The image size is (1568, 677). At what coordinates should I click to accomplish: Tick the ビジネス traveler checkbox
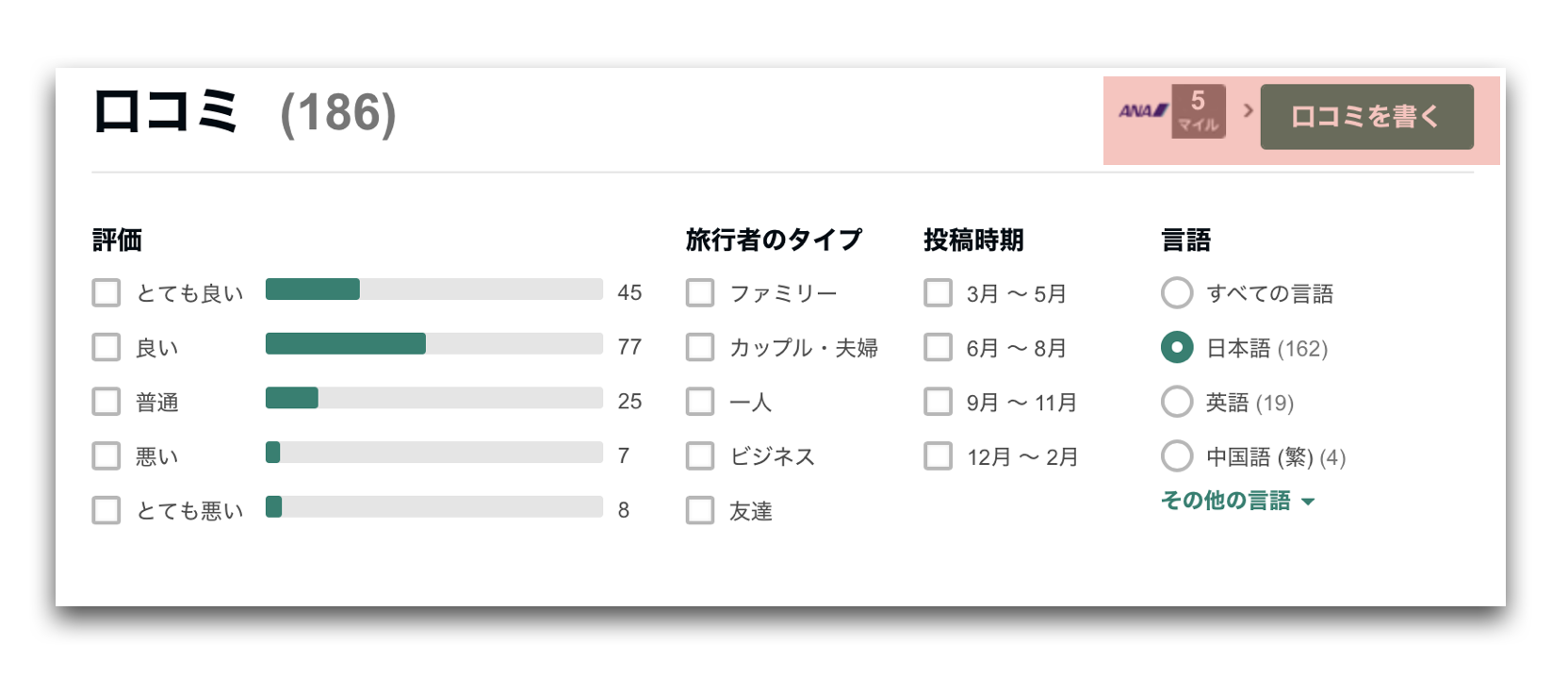click(x=700, y=456)
